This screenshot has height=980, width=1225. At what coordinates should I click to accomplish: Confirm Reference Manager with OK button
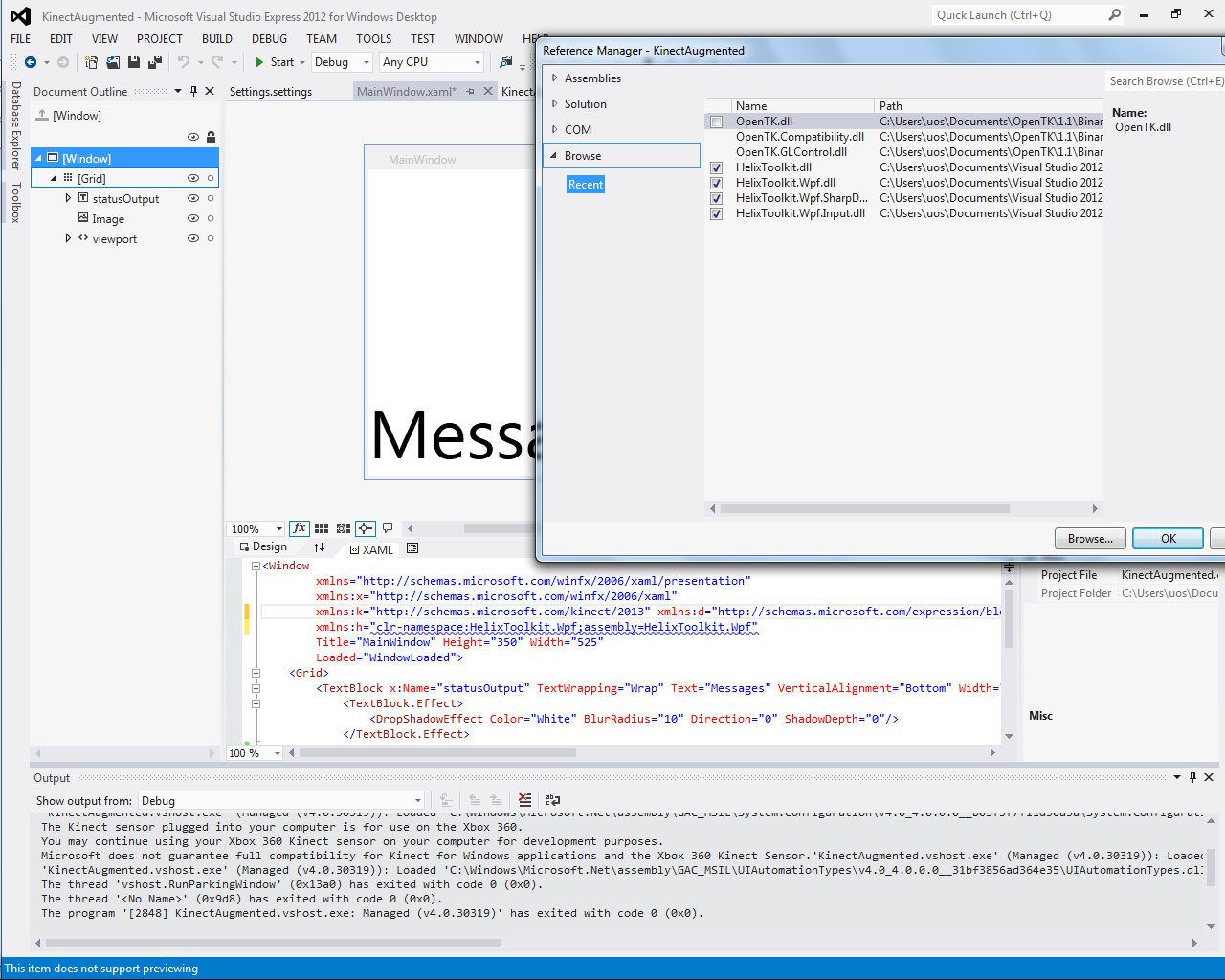1169,539
